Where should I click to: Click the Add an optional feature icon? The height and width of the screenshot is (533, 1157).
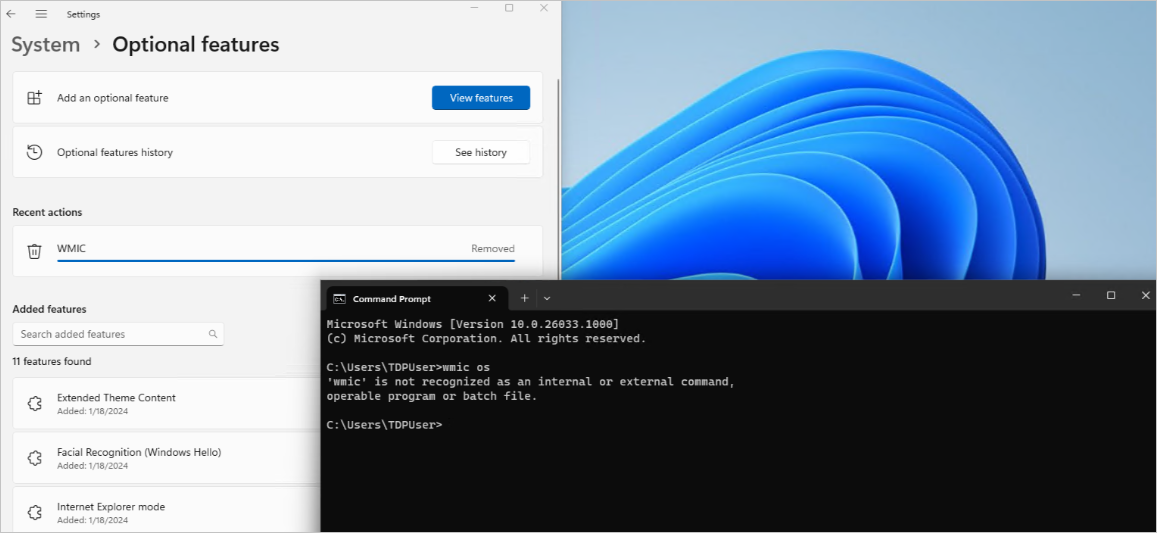tap(34, 97)
